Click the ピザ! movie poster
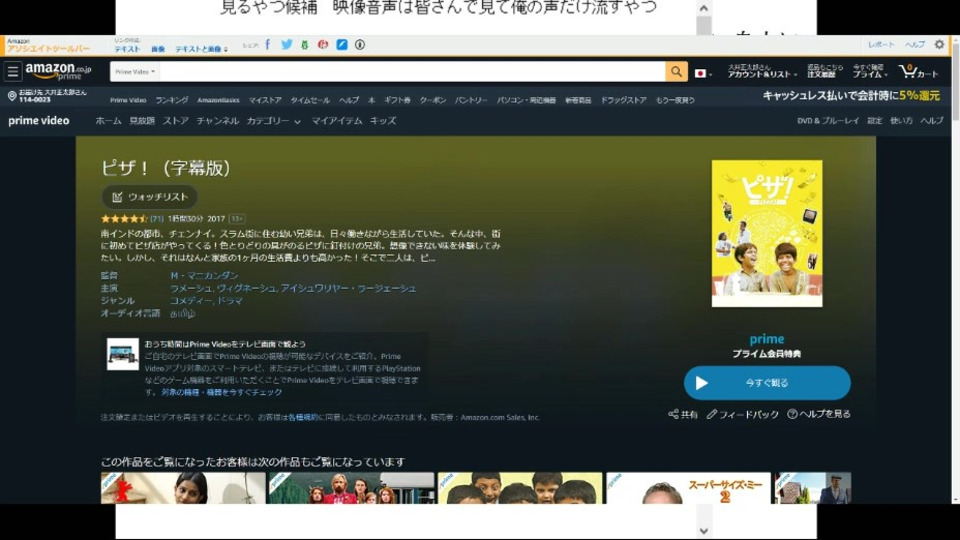 (767, 233)
